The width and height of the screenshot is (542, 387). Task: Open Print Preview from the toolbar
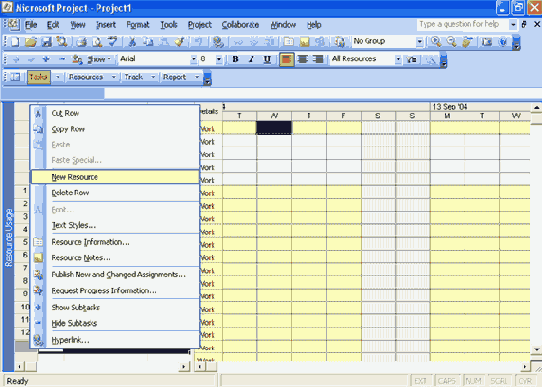point(97,42)
